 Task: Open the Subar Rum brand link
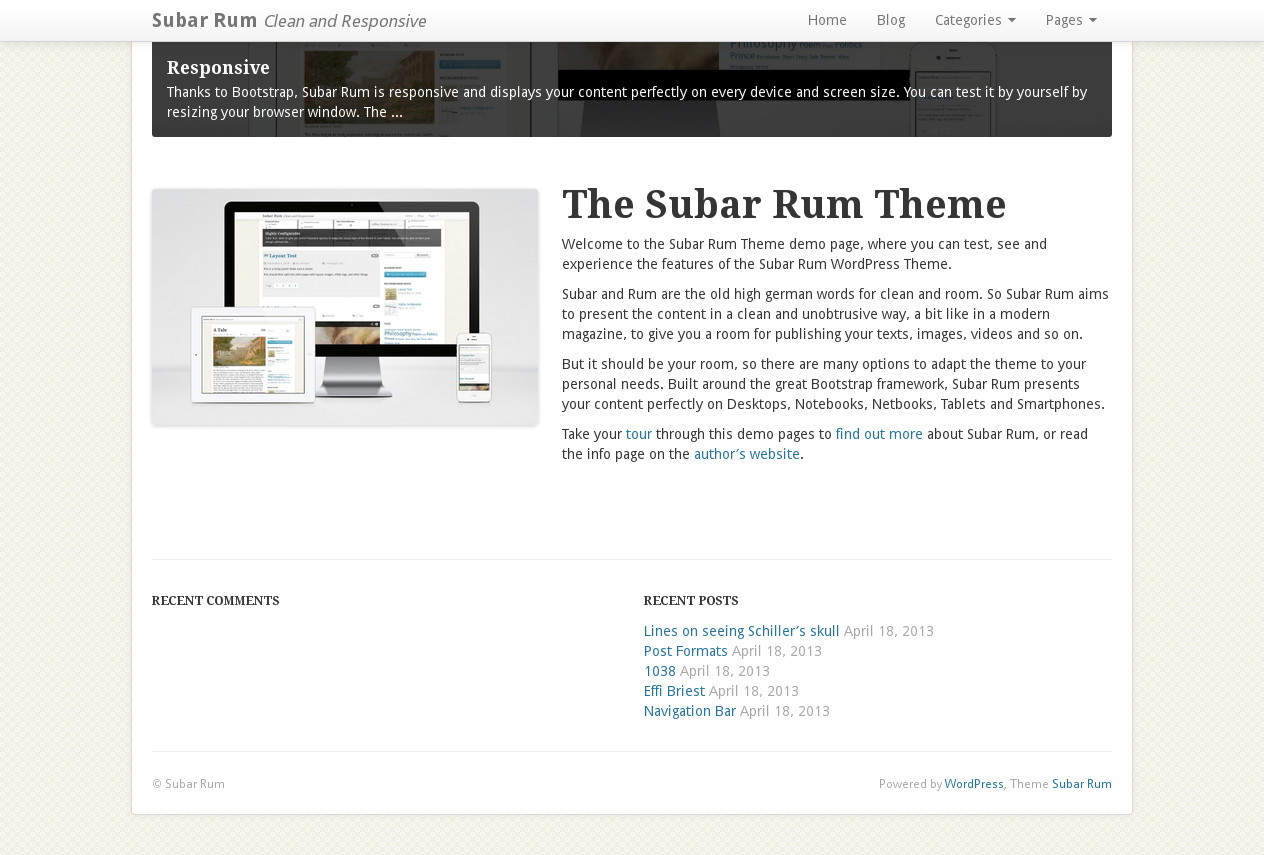coord(204,20)
